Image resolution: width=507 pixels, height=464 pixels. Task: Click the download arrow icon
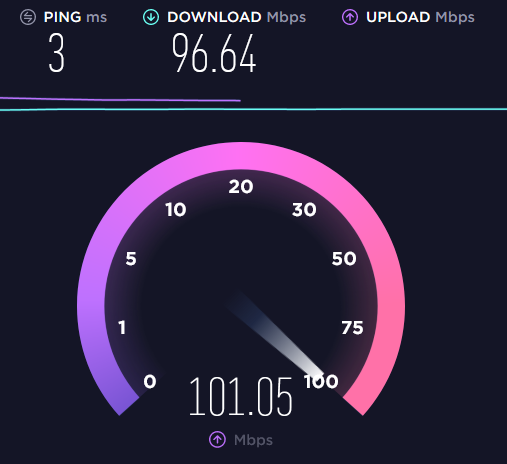click(151, 17)
